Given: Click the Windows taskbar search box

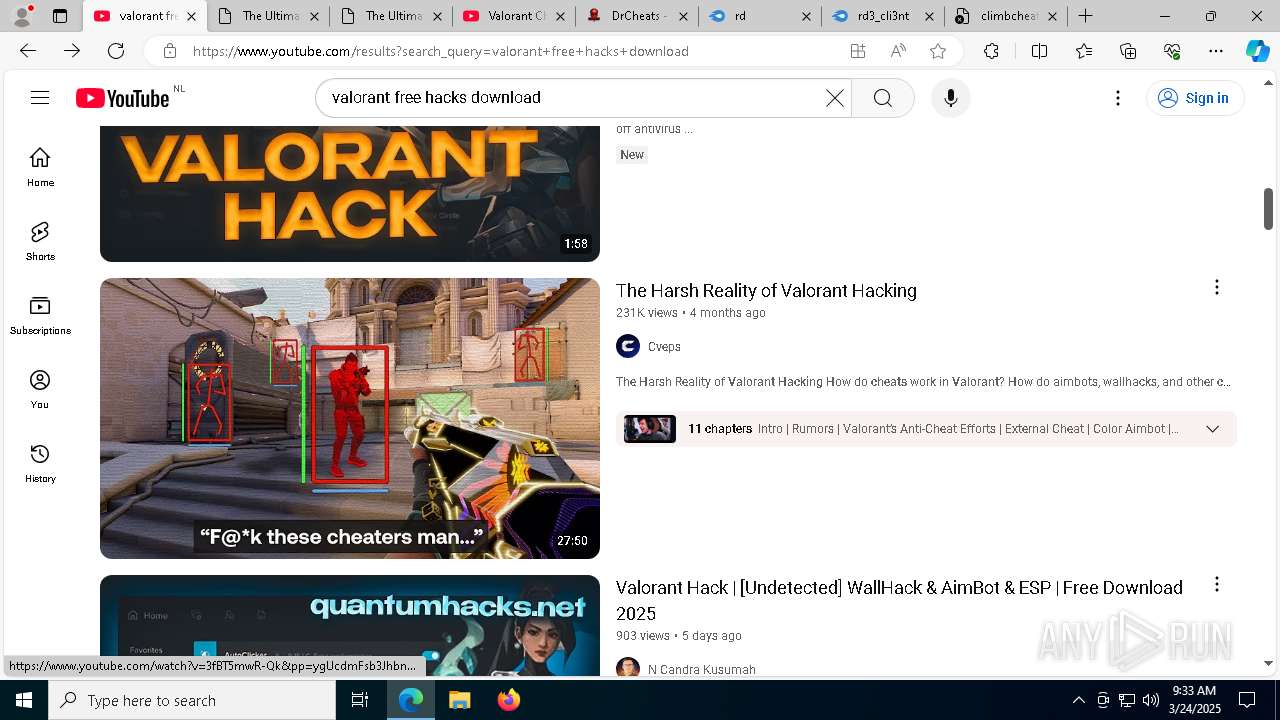Looking at the screenshot, I should 192,700.
